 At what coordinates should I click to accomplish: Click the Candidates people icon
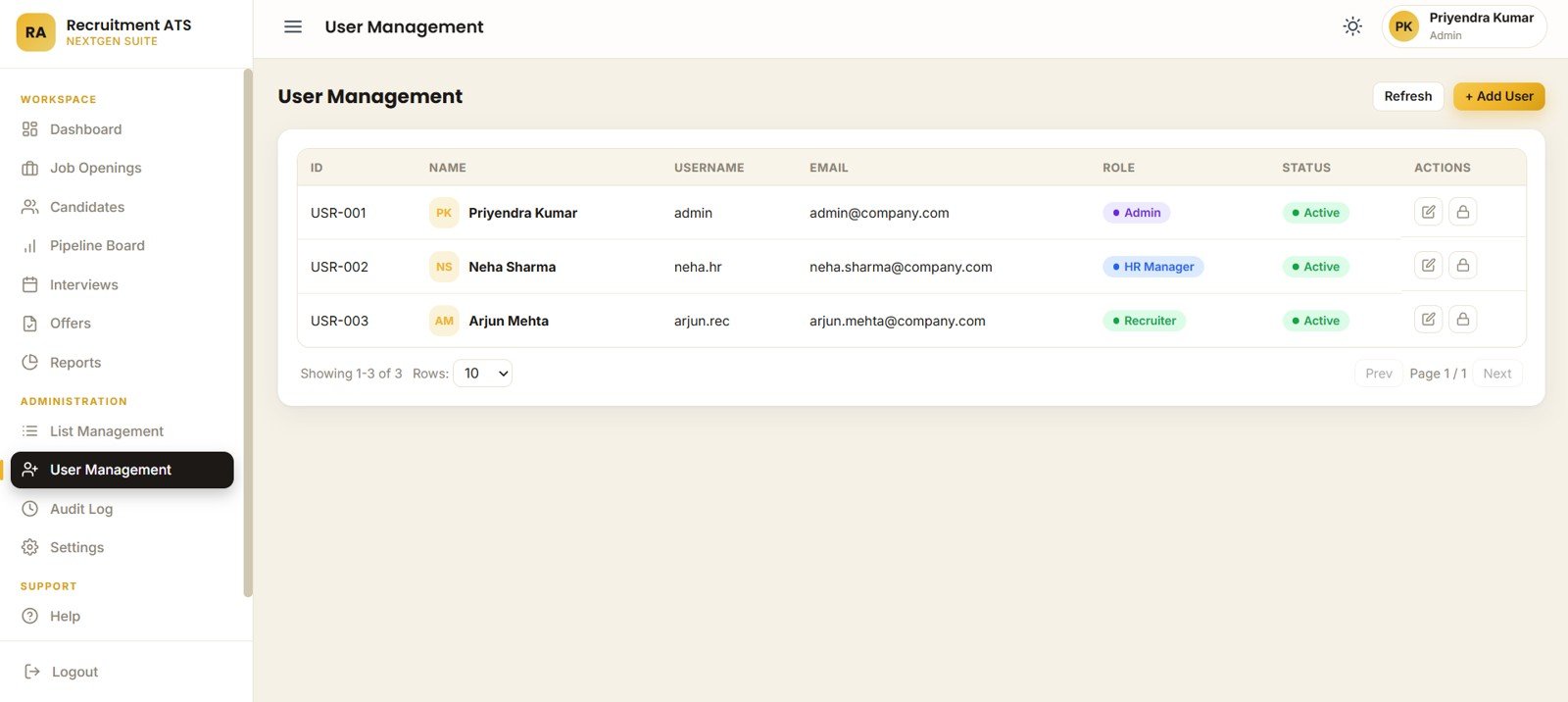pos(30,207)
